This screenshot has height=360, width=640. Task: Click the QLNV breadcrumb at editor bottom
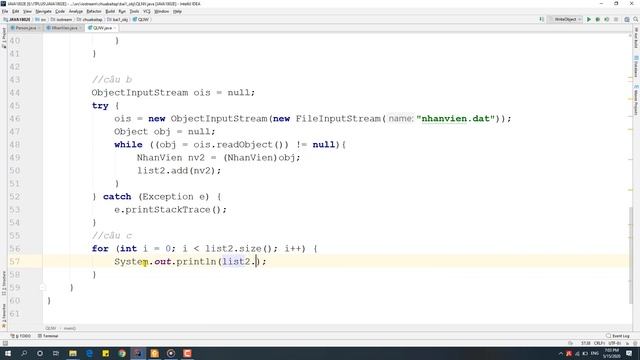[51, 328]
